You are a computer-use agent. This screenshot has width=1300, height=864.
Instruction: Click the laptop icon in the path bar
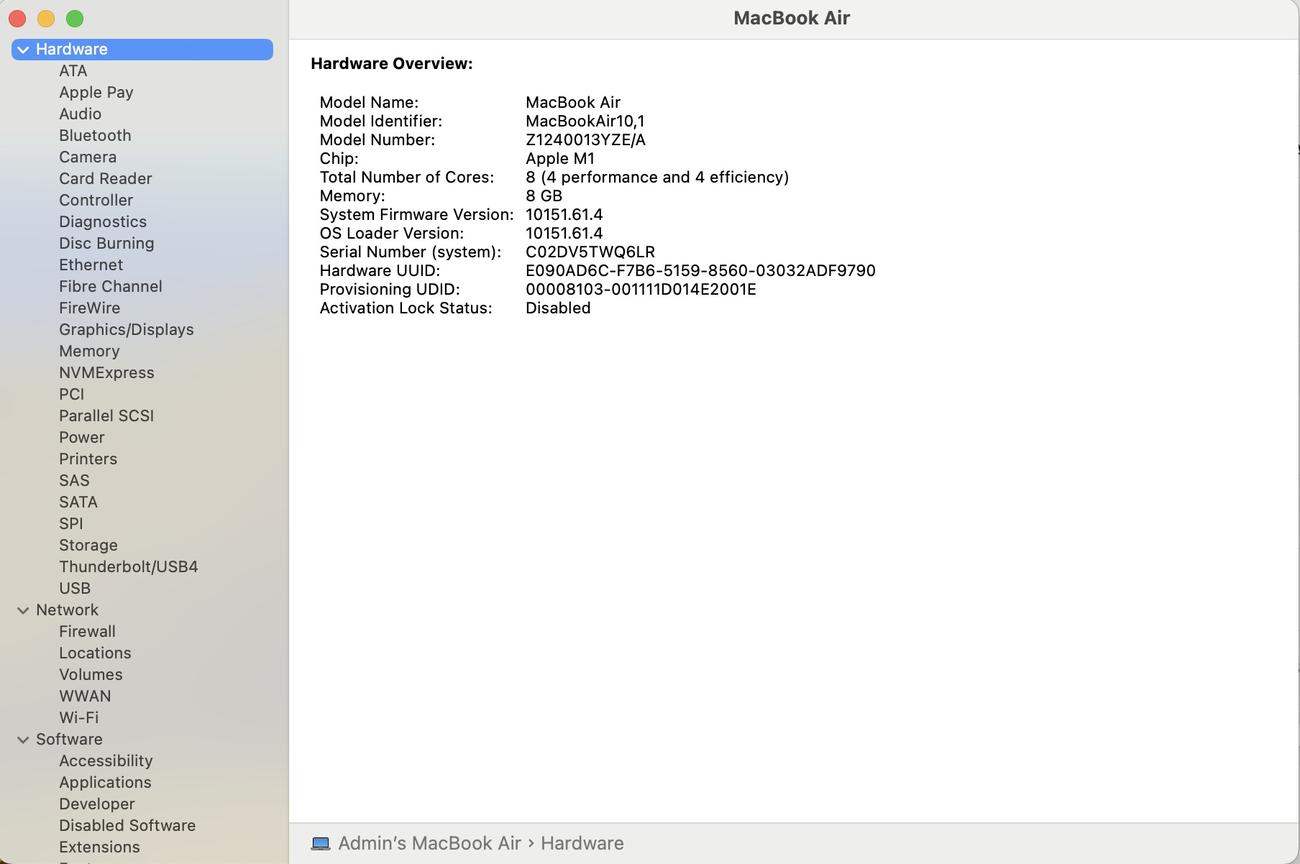point(320,843)
